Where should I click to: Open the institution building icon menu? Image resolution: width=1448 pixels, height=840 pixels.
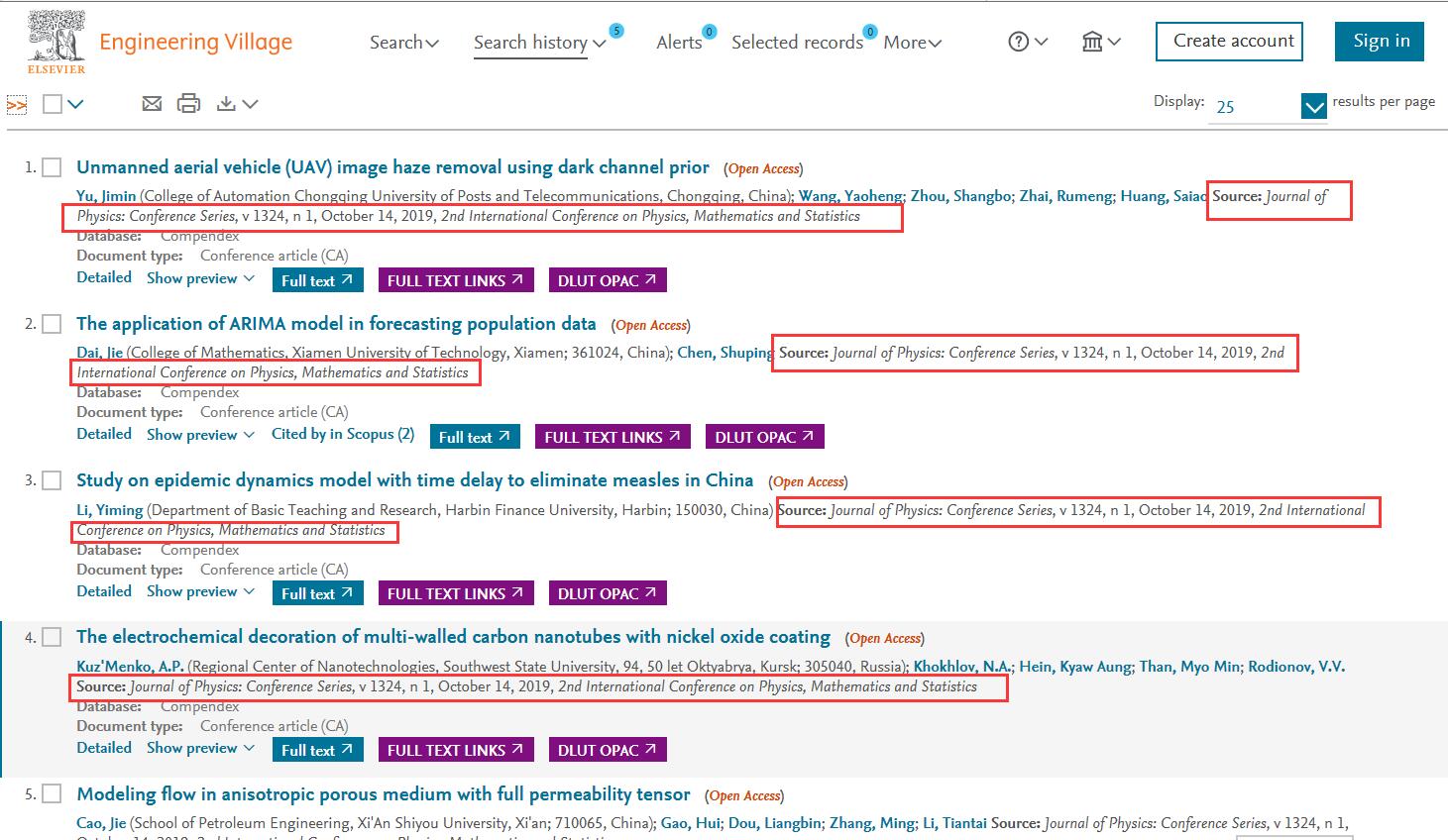pos(1092,42)
